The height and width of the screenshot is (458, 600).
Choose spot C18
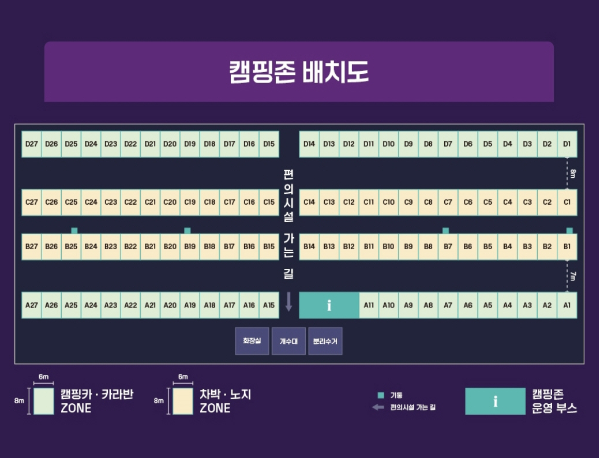[210, 202]
